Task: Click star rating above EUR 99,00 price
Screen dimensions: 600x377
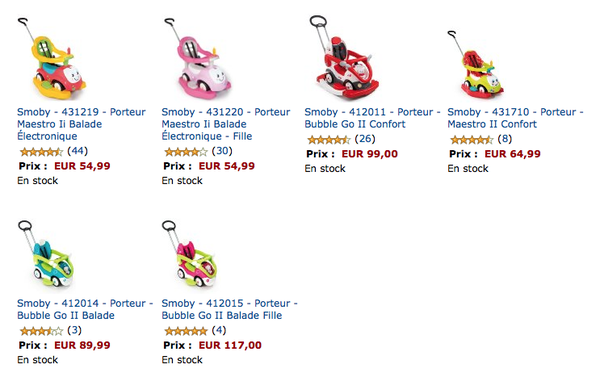Action: click(329, 140)
